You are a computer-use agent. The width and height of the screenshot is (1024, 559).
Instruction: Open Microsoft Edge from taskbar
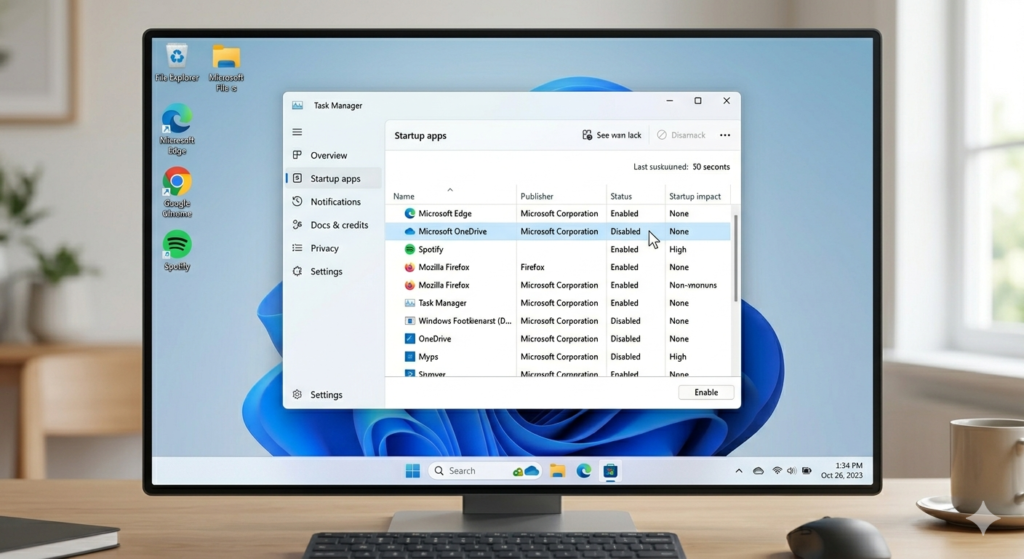click(583, 471)
